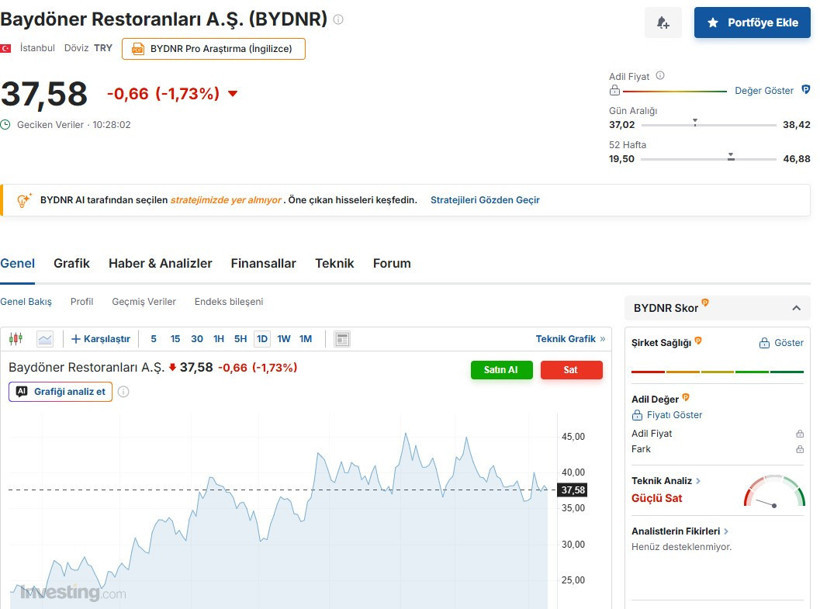Click Fiyatı Göster link
Image resolution: width=820 pixels, height=609 pixels.
click(x=667, y=415)
